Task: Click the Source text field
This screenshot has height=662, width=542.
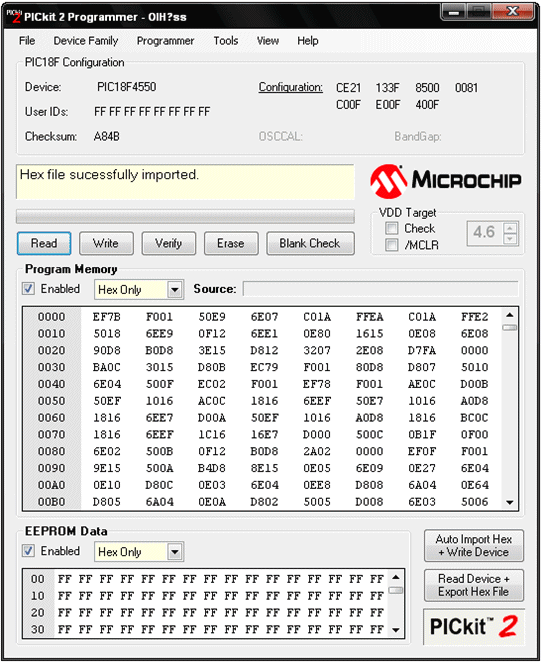Action: (380, 289)
